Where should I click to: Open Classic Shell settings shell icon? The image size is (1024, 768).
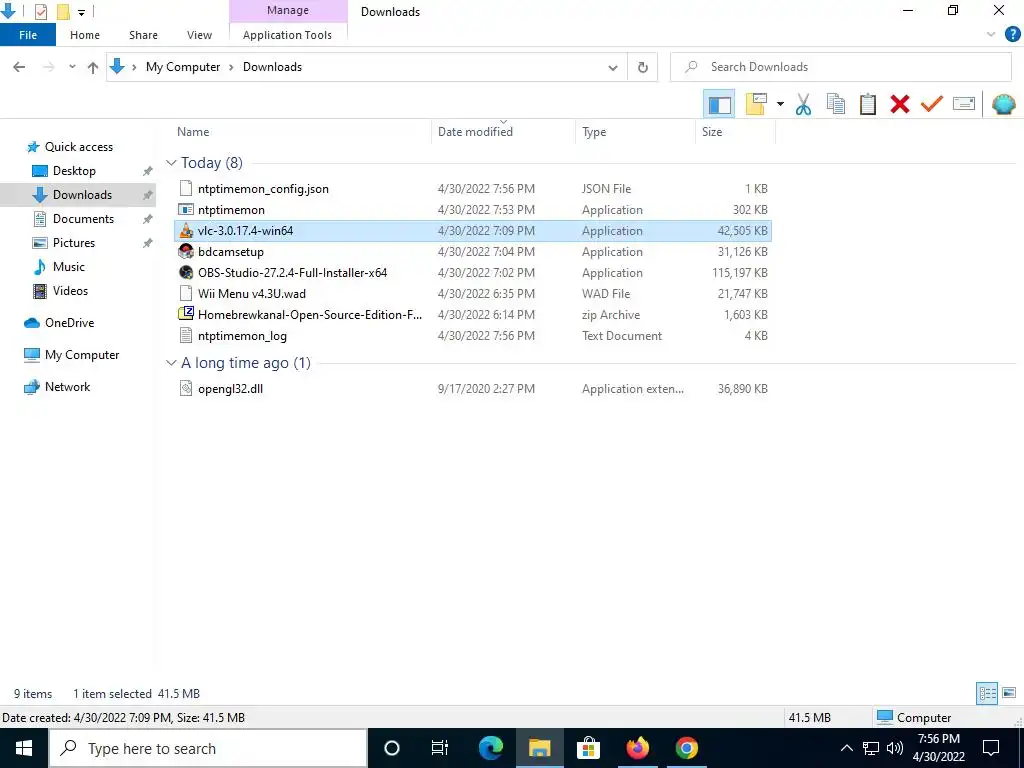point(1004,104)
